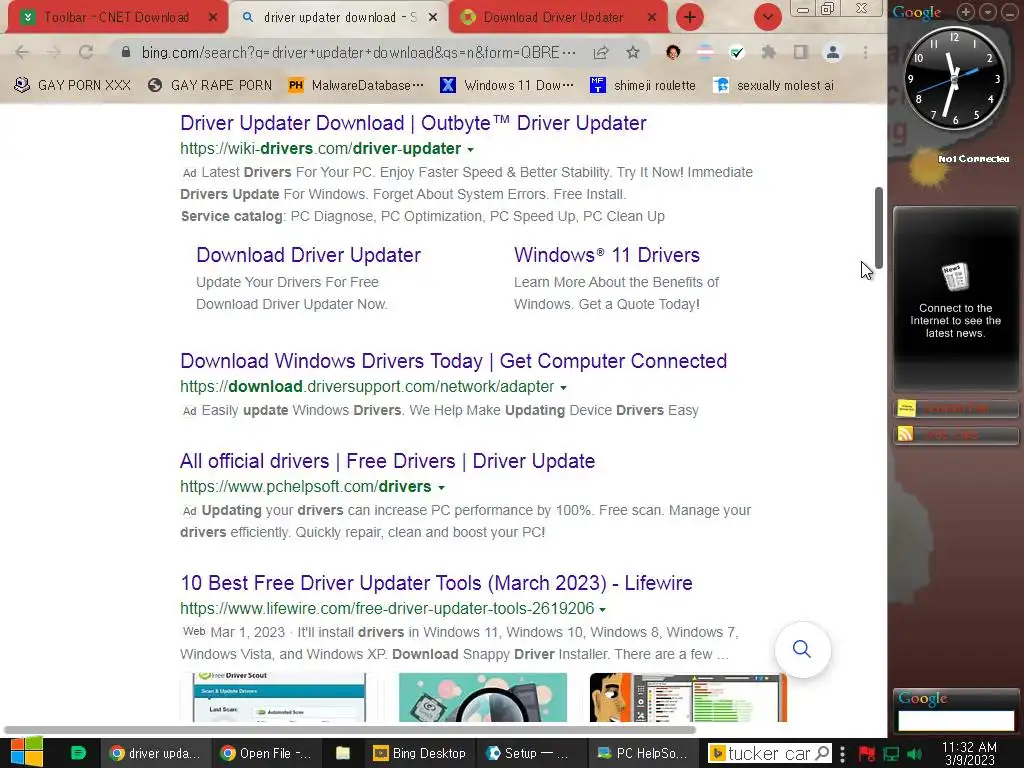The image size is (1024, 768).
Task: Expand wiki-drivers.com URL dropdown arrow
Action: pos(470,150)
